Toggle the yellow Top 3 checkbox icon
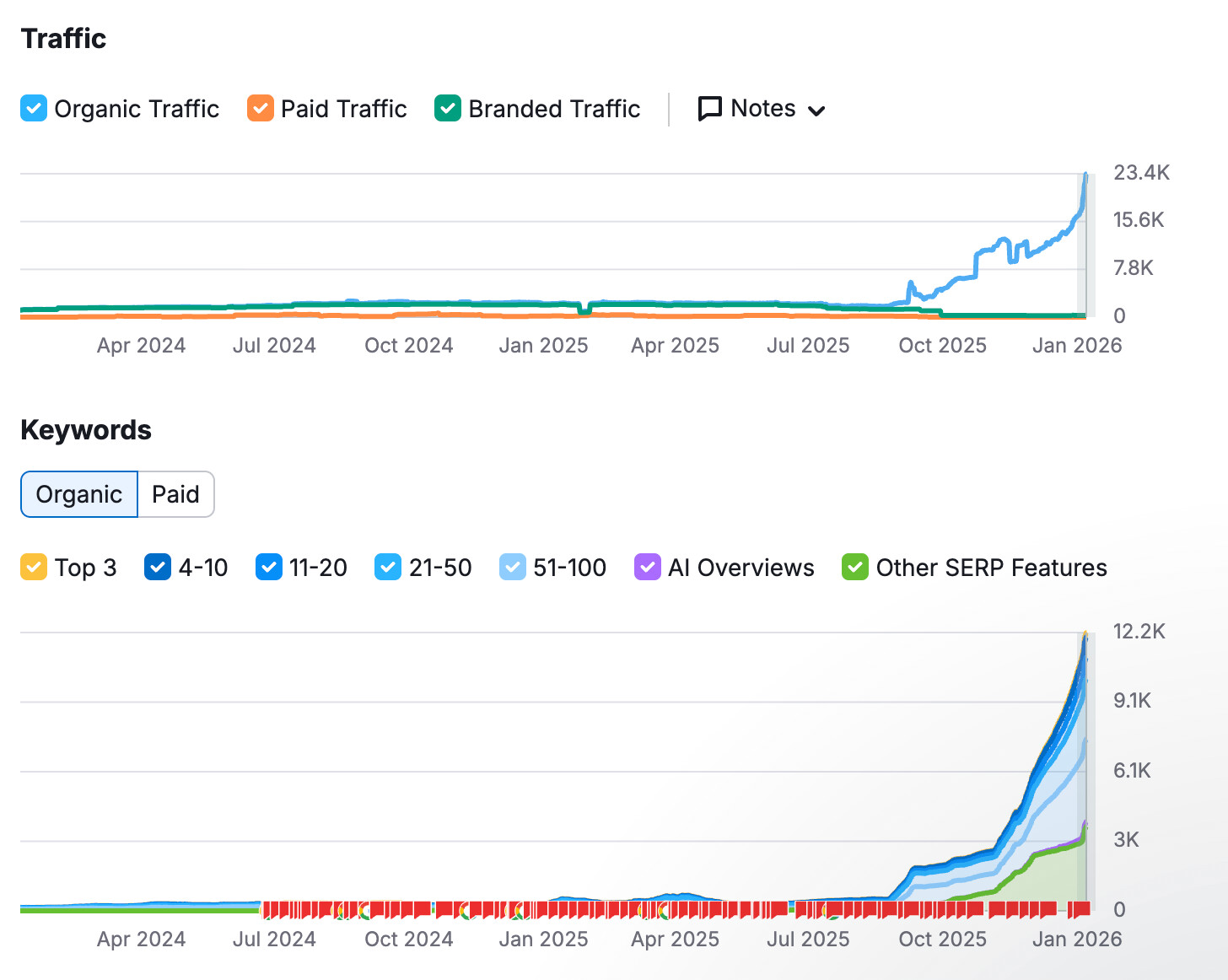 34,568
